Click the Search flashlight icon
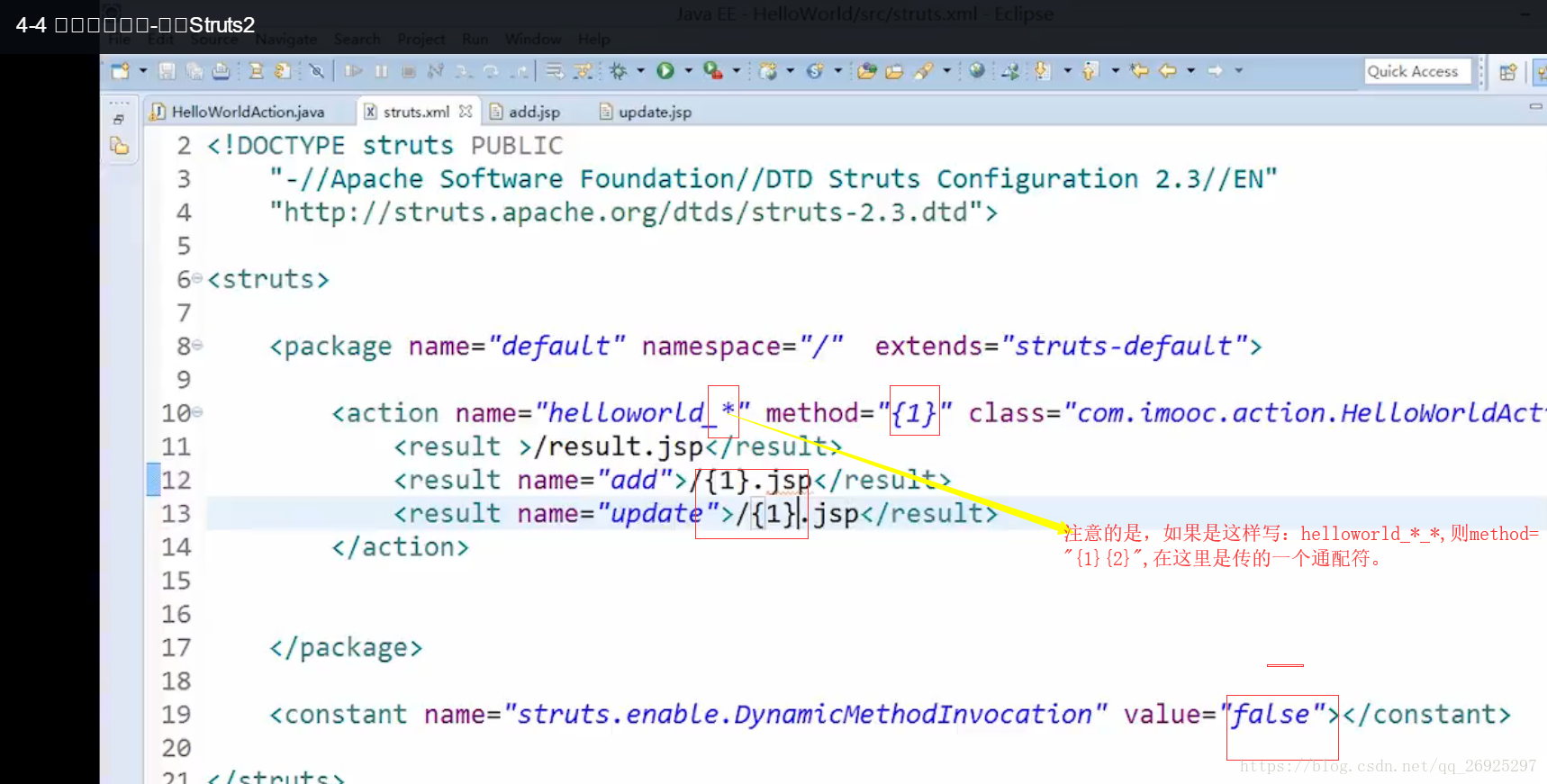Viewport: 1547px width, 784px height. (924, 70)
